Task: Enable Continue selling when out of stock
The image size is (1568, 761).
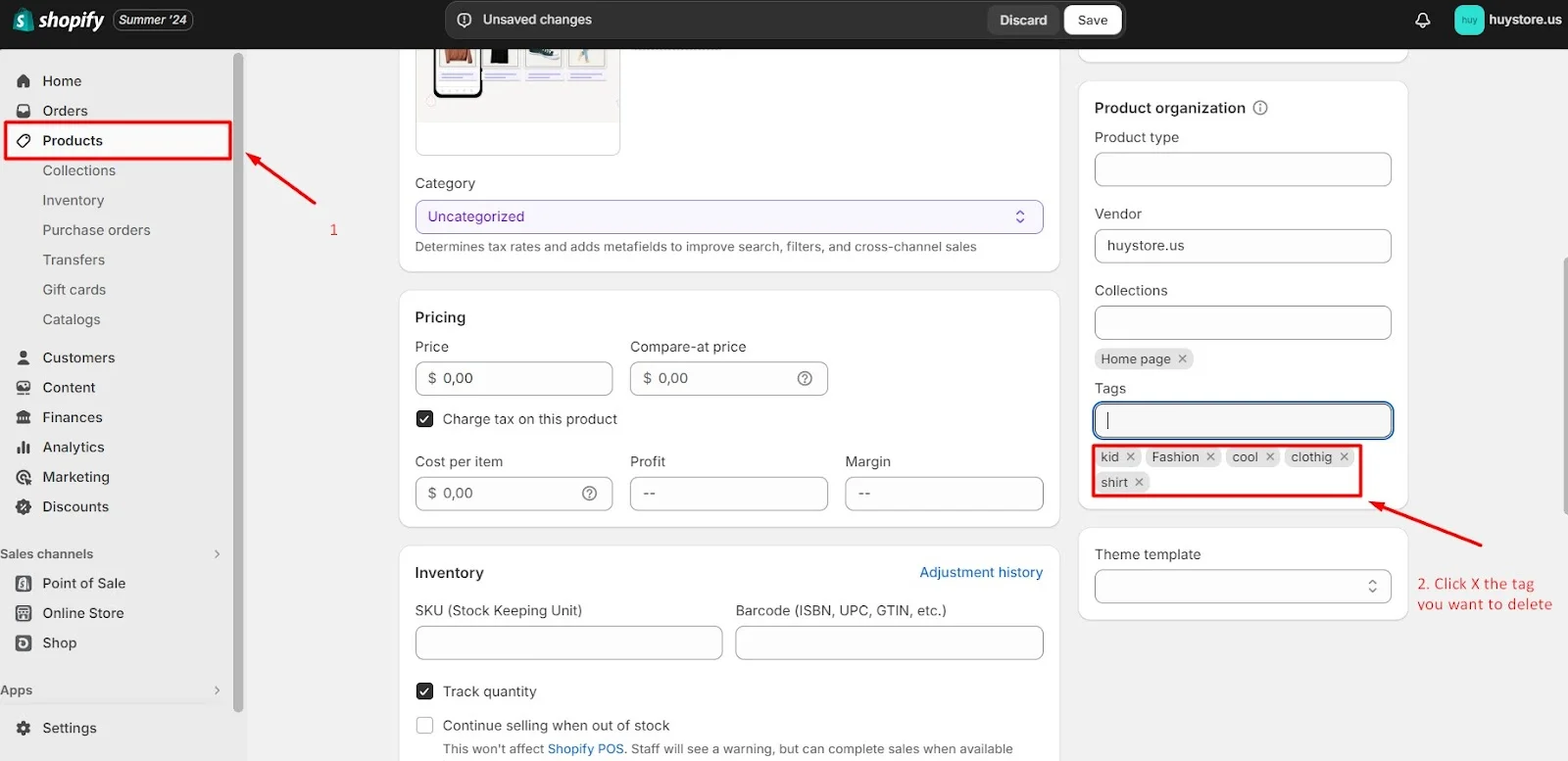Action: (x=424, y=726)
